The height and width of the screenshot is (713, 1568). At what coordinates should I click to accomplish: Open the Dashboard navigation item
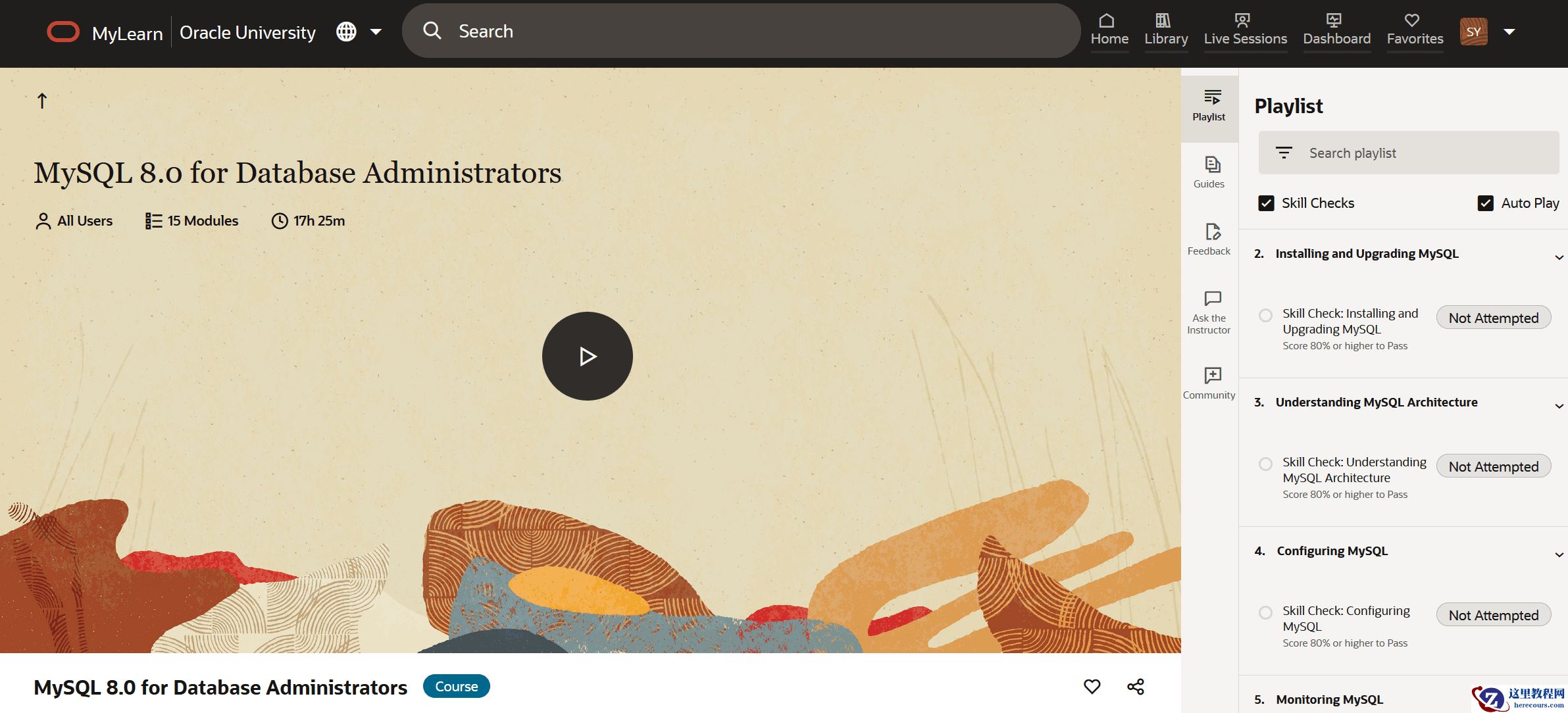pyautogui.click(x=1337, y=30)
